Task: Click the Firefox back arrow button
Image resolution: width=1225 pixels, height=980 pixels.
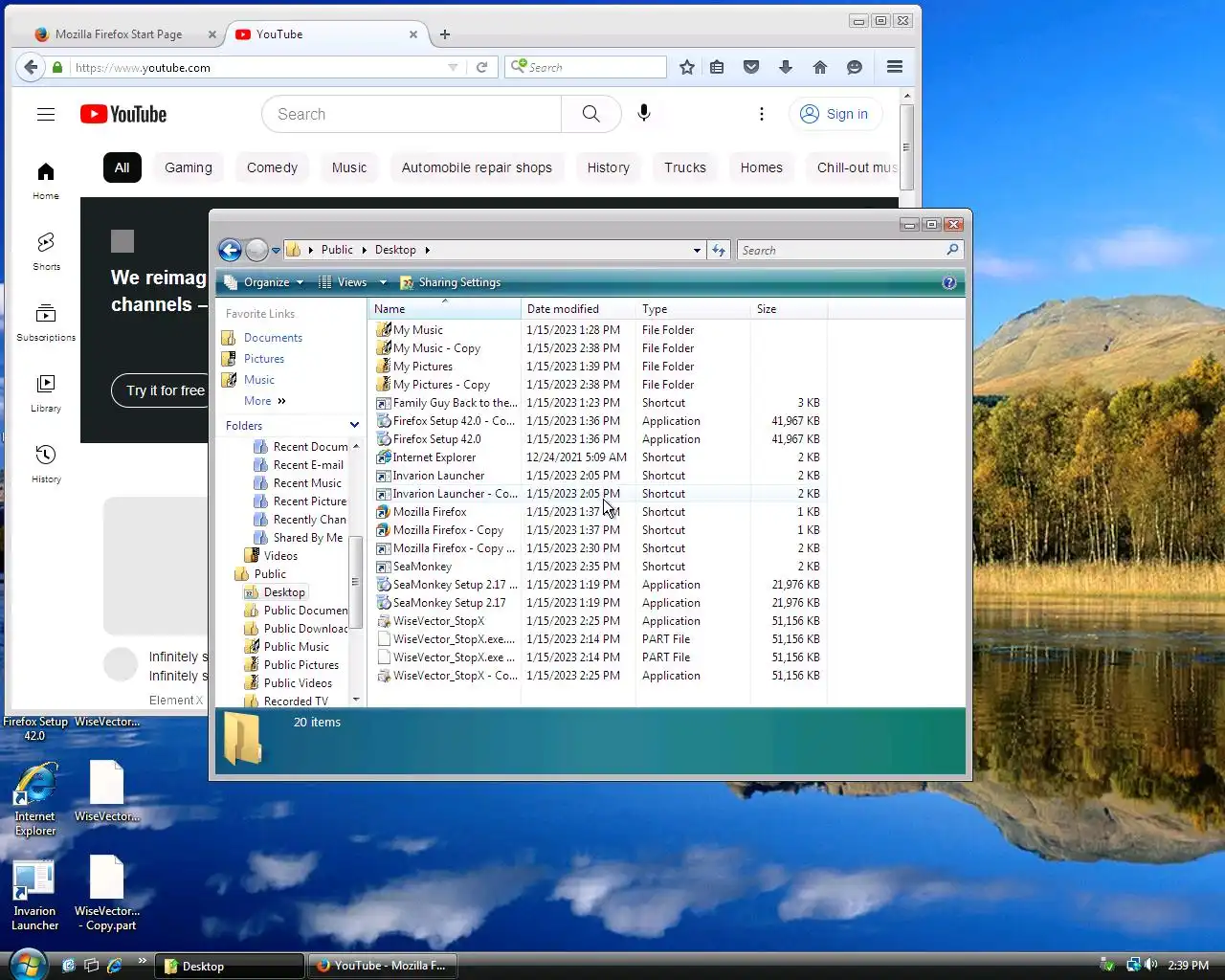Action: click(x=31, y=67)
